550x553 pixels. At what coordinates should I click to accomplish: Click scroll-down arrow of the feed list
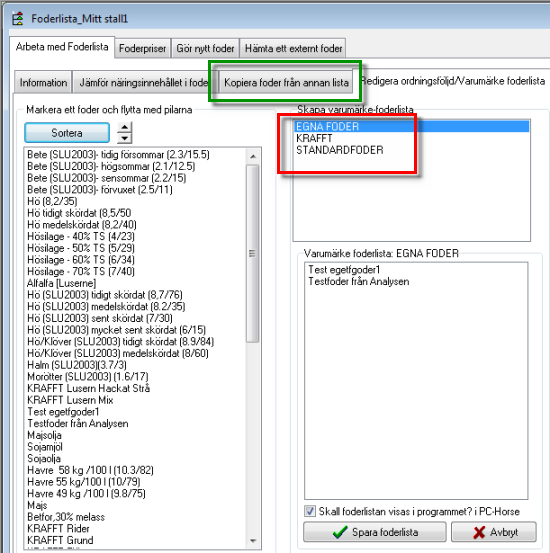[253, 540]
